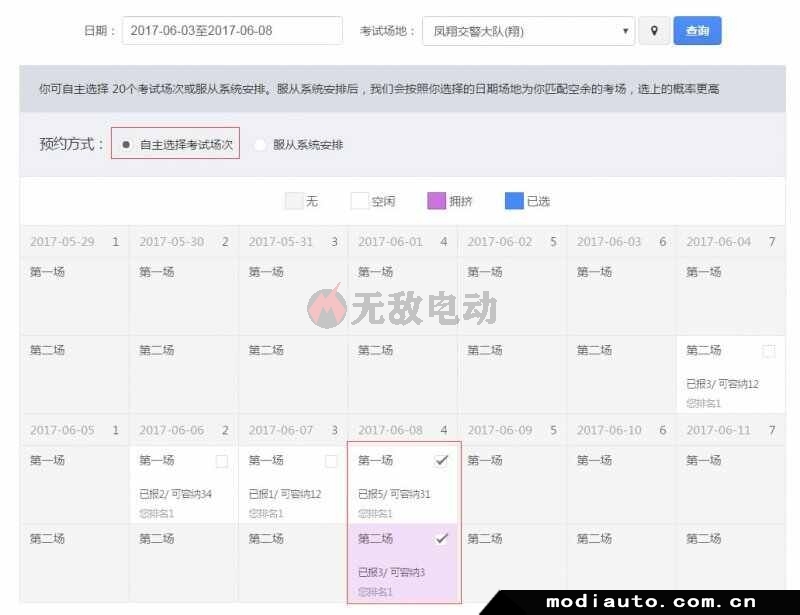Click 第一场 cell under 2017-05-30
800x615 pixels.
tap(184, 296)
